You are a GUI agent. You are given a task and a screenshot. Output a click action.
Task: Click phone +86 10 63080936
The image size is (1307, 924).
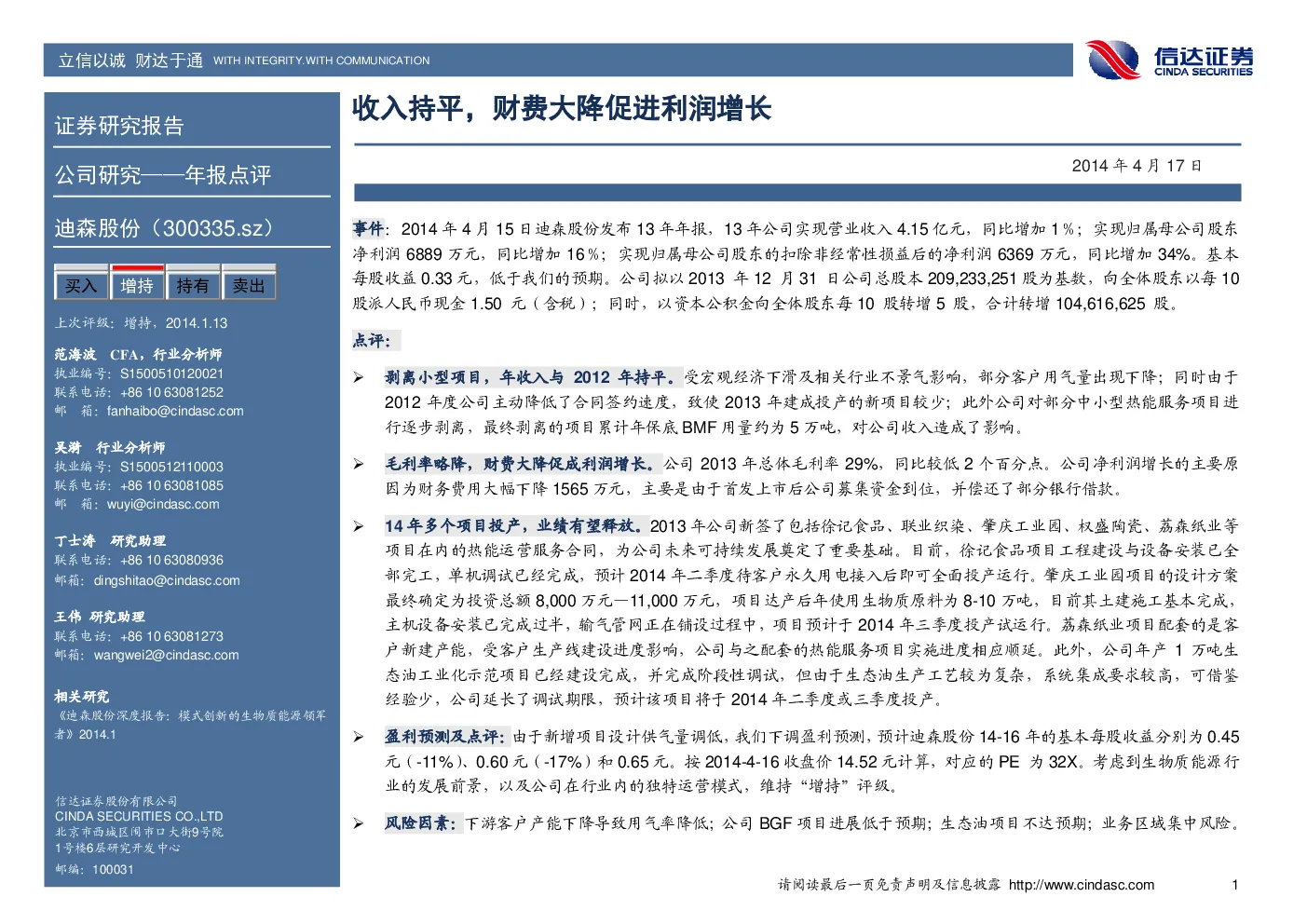[x=172, y=560]
